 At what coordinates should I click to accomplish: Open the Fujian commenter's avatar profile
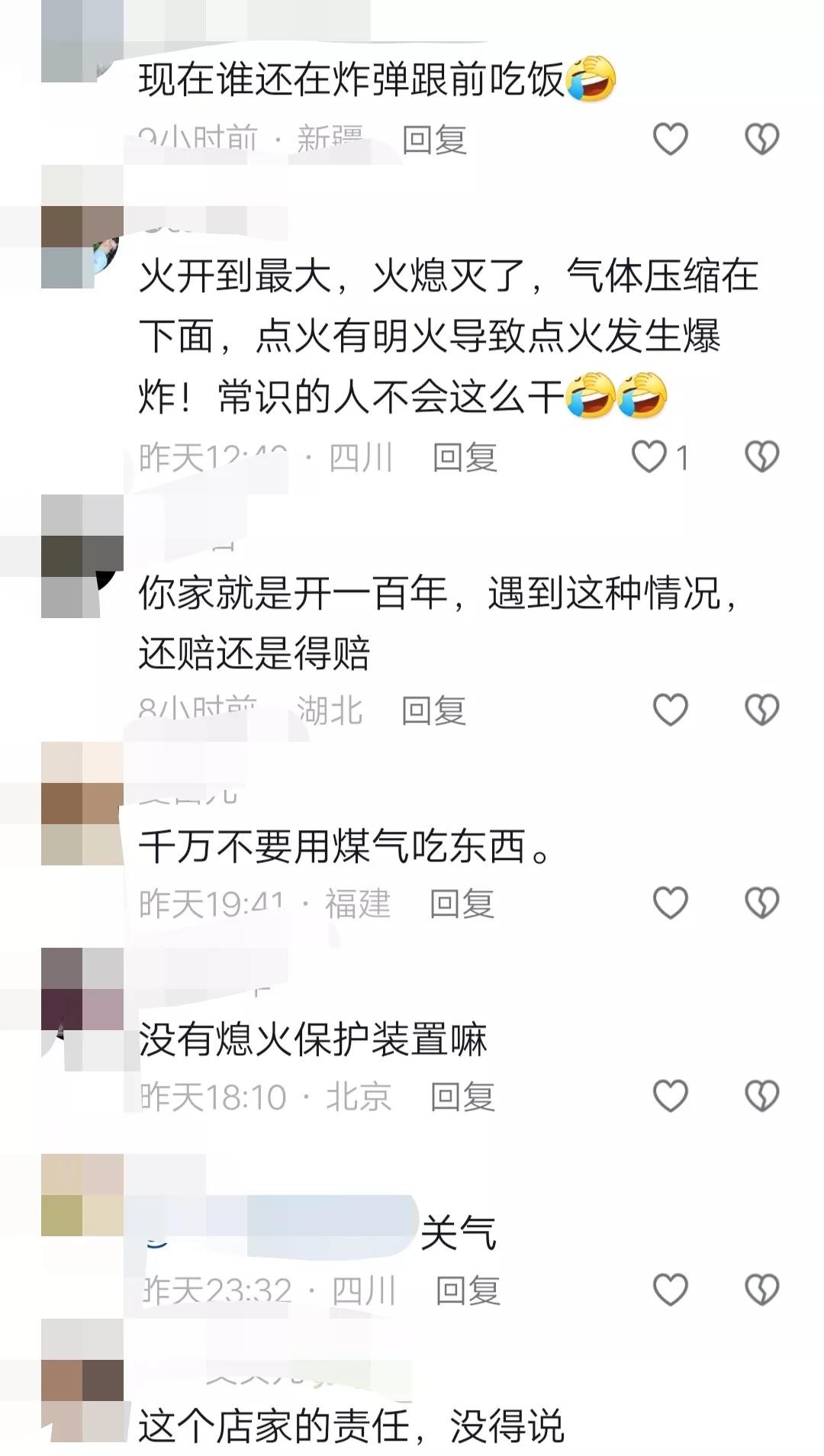[x=82, y=803]
